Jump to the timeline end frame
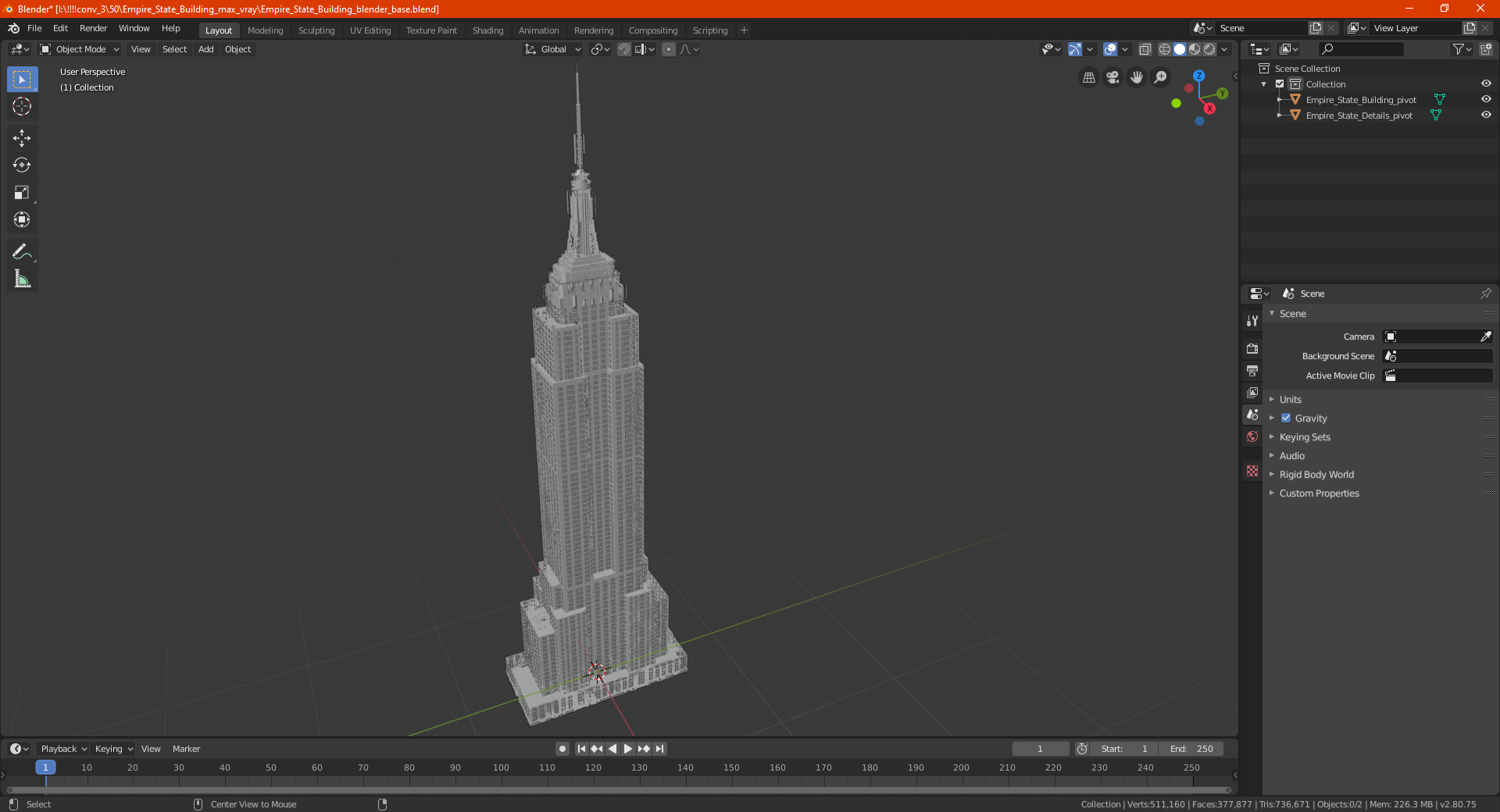 coord(660,749)
